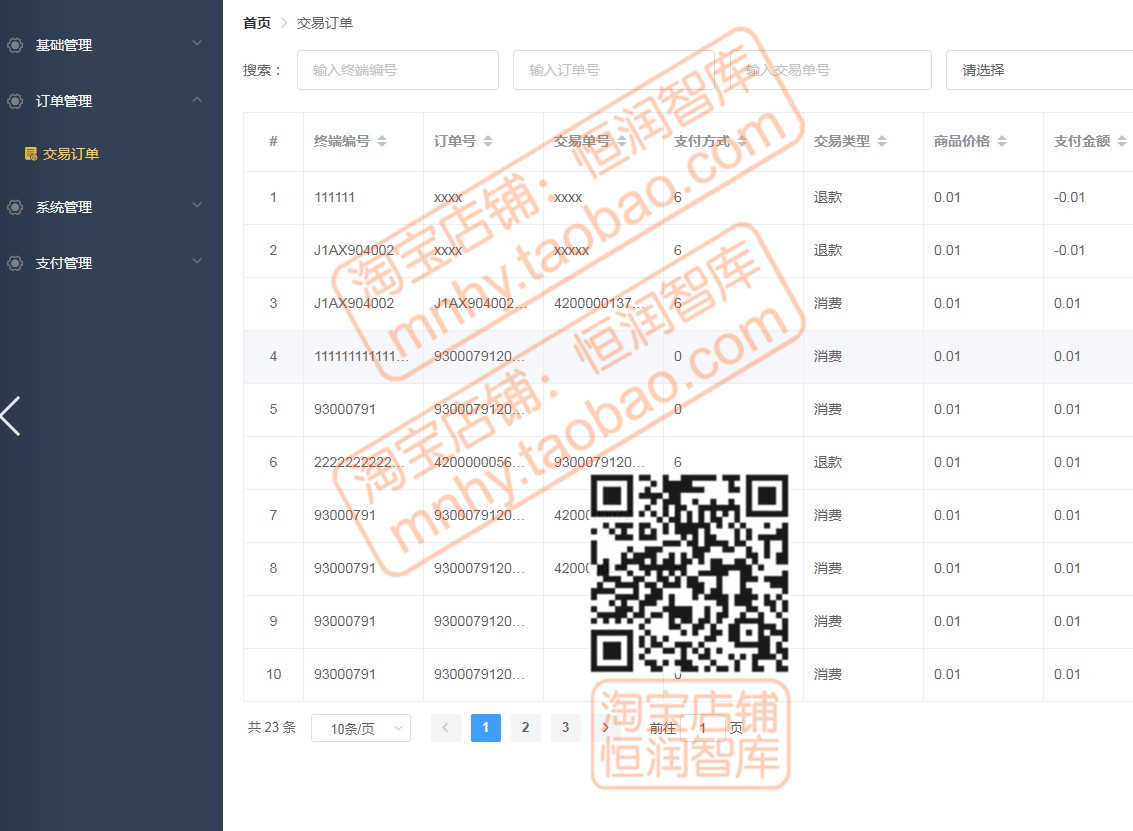Click the previous page arrow
The width and height of the screenshot is (1133, 831).
(445, 728)
